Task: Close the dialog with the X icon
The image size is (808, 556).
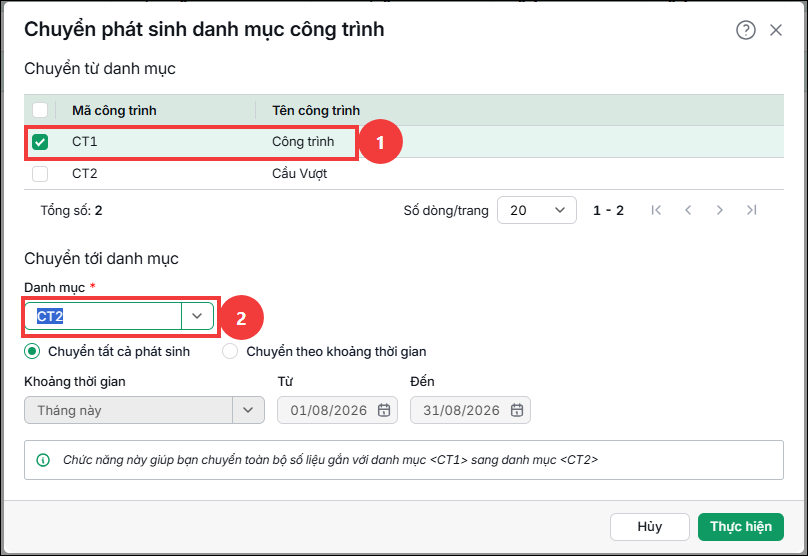Action: tap(776, 30)
